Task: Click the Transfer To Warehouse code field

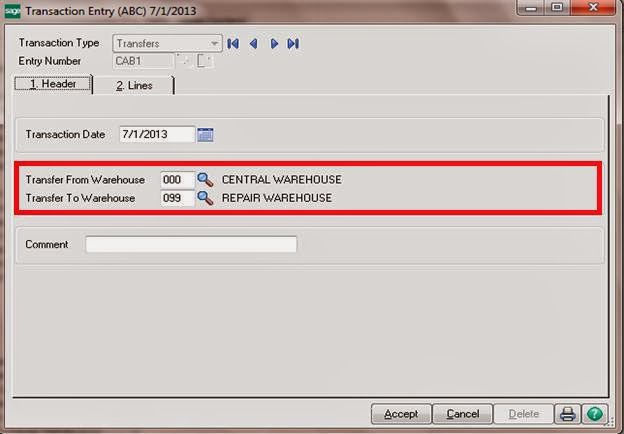Action: click(x=177, y=198)
